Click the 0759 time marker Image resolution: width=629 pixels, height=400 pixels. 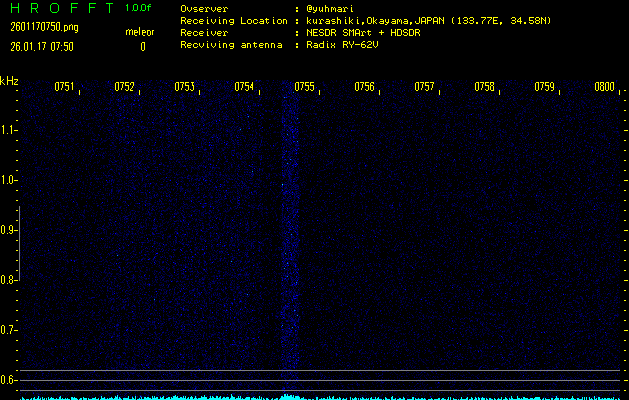[x=544, y=87]
